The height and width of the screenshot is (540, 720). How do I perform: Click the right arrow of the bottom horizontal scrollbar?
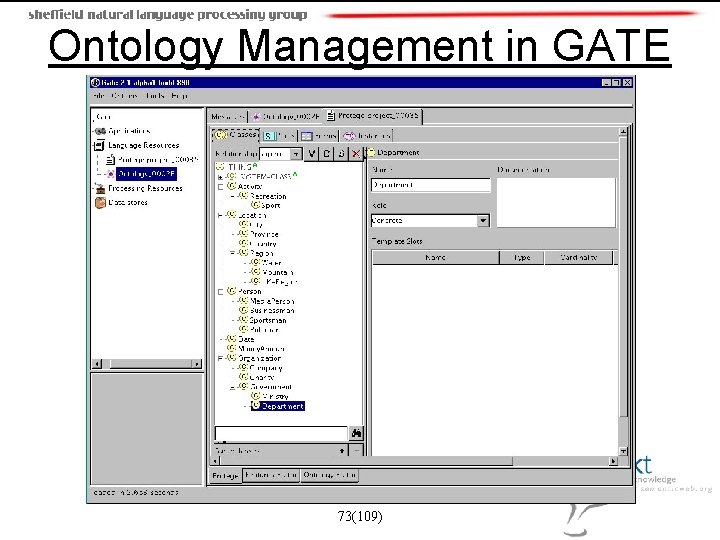tap(613, 461)
